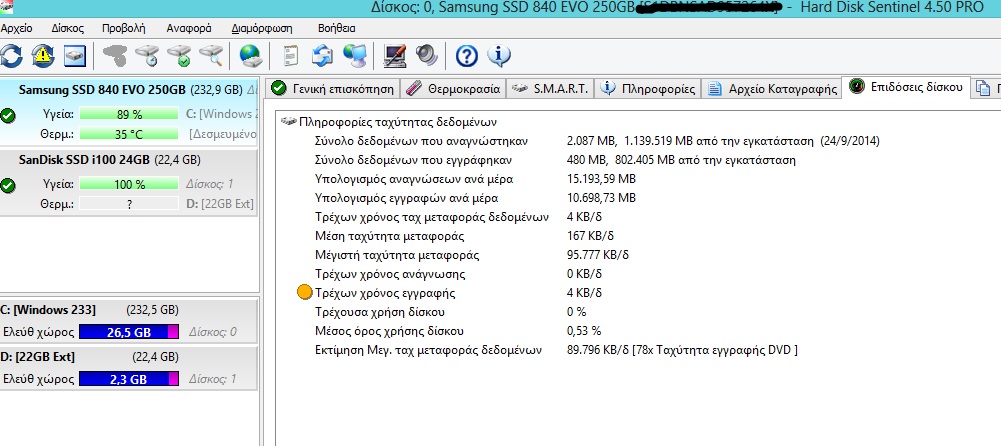Click the Μέσος όρος χρήσης δίσκου row

[458, 331]
